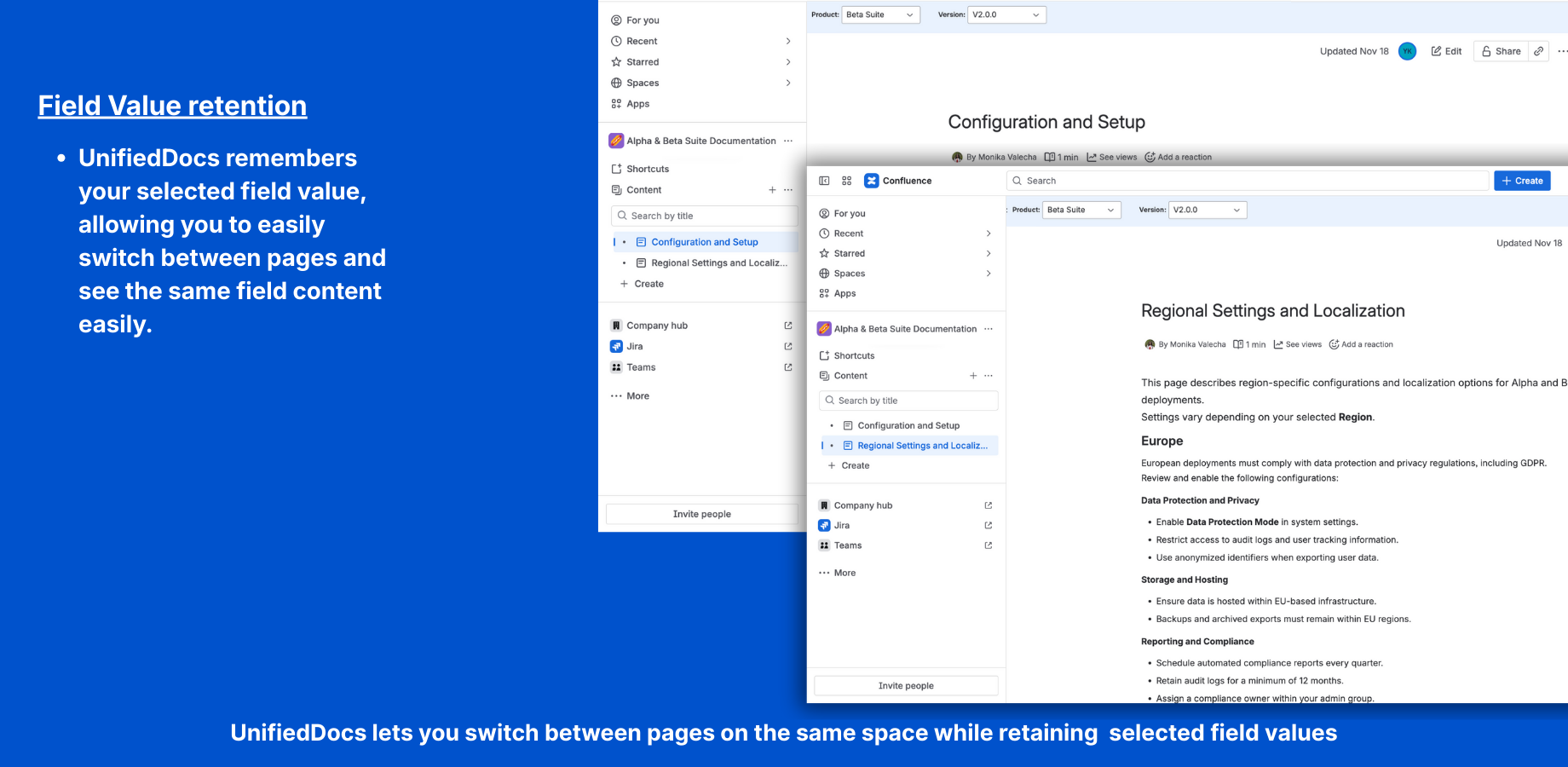Viewport: 1568px width, 767px height.
Task: Open the Content ellipsis menu in back window
Action: click(x=788, y=190)
